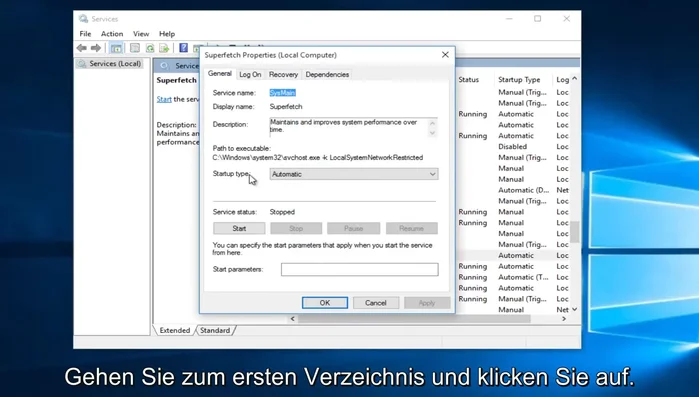Click the services list scroll up arrow
699x397 pixels.
[x=575, y=78]
